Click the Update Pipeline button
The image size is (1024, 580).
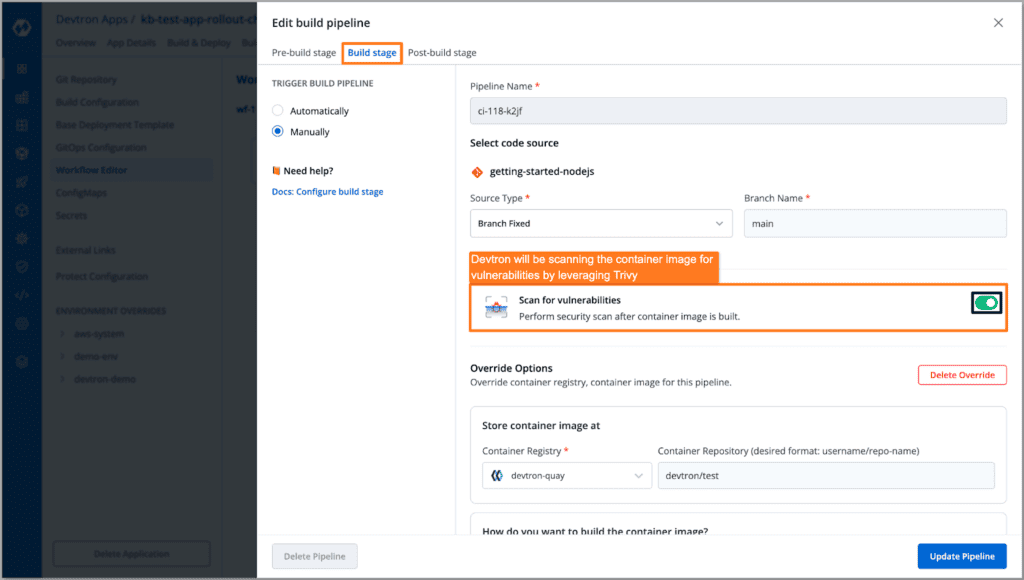pyautogui.click(x=961, y=556)
